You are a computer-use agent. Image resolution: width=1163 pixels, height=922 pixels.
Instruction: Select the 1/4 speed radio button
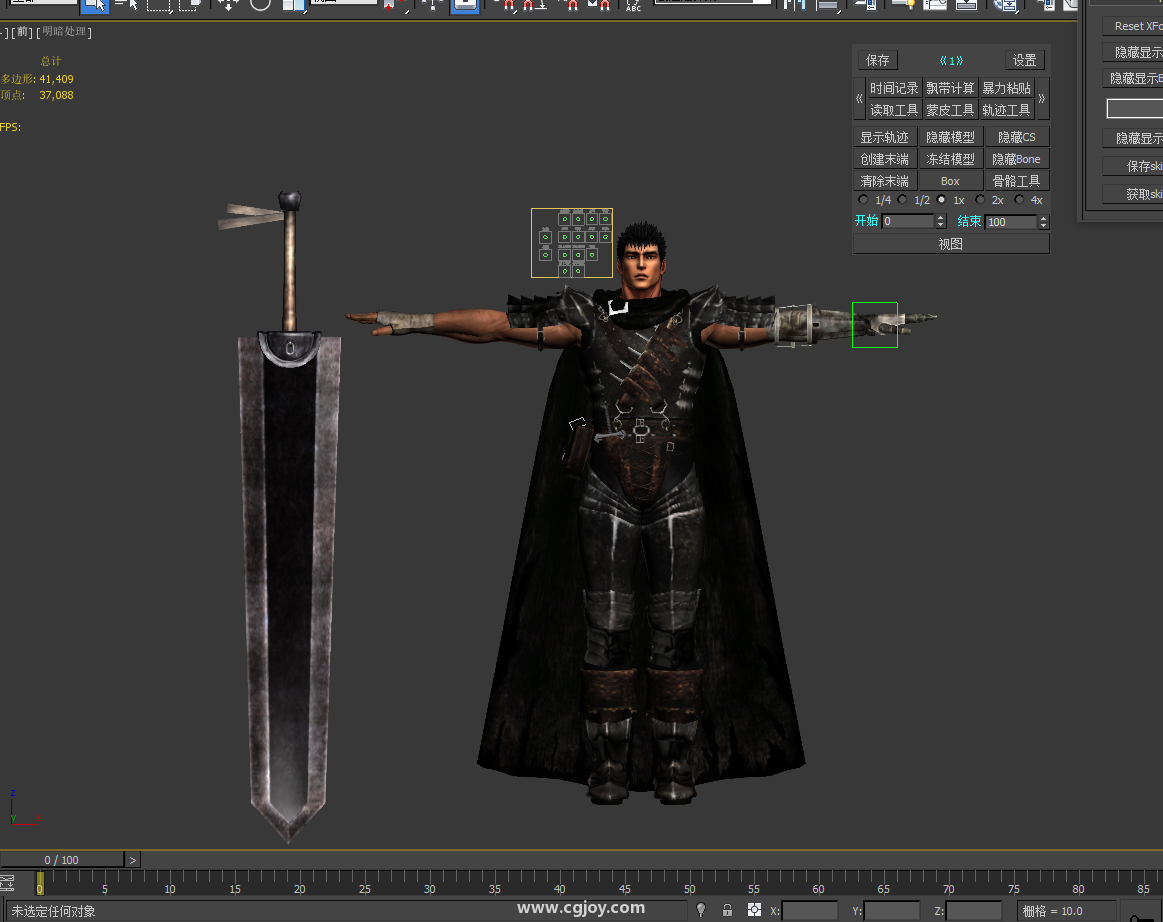click(864, 200)
